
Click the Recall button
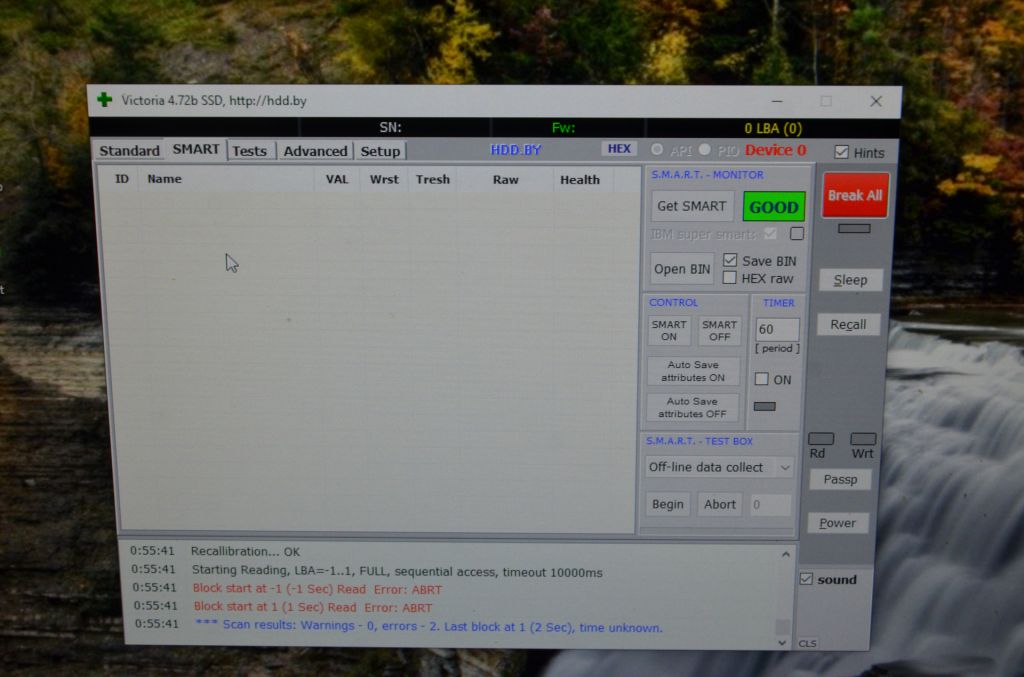coord(848,324)
